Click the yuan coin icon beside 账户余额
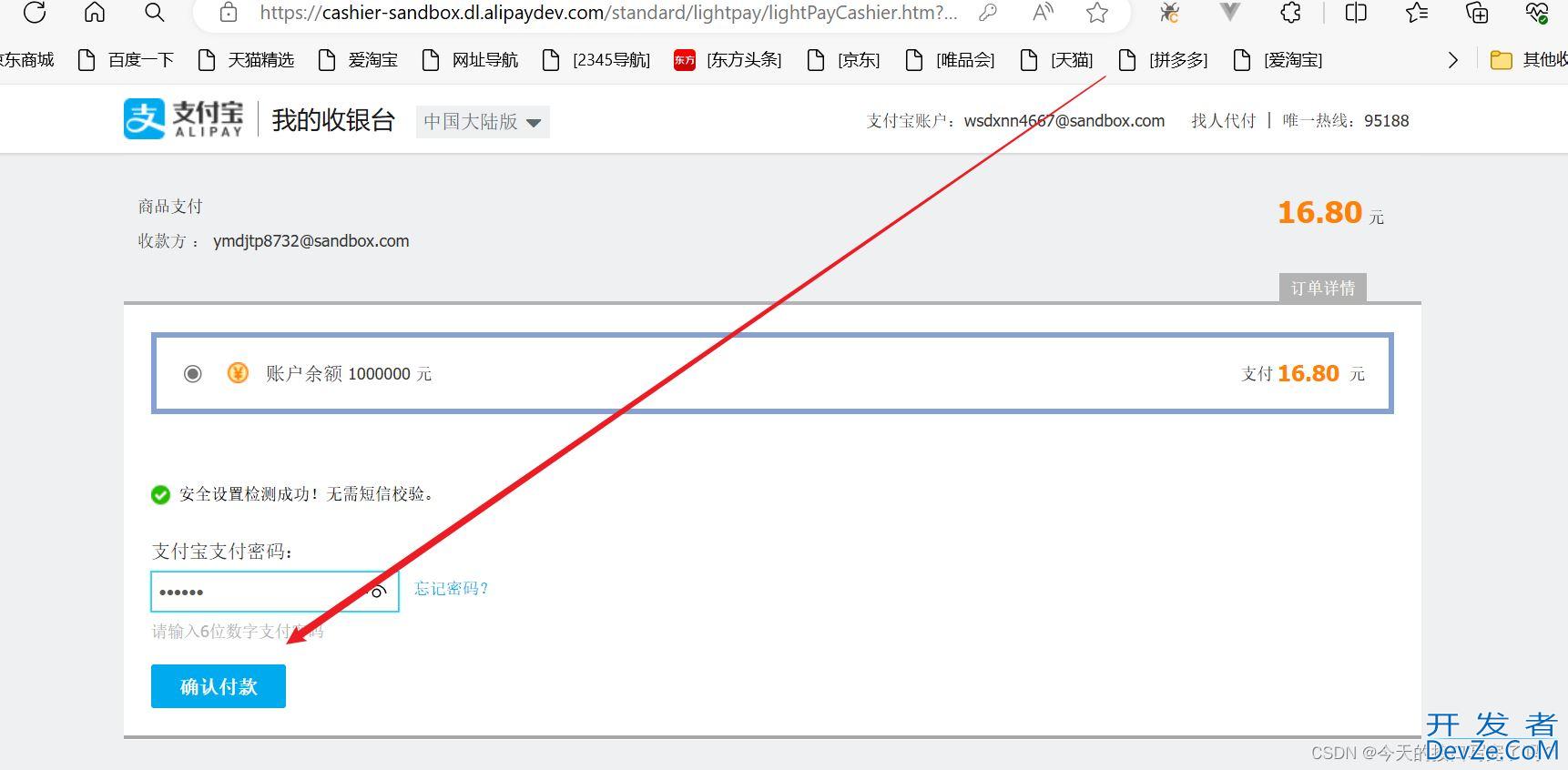 tap(238, 373)
